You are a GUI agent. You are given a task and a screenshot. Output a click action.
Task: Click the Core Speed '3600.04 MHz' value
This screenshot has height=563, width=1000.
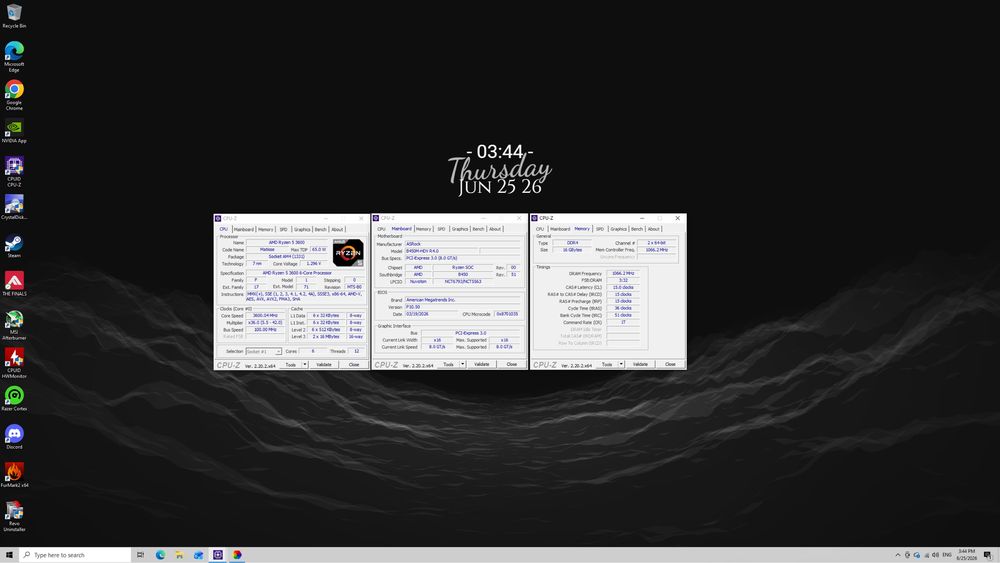tap(265, 316)
